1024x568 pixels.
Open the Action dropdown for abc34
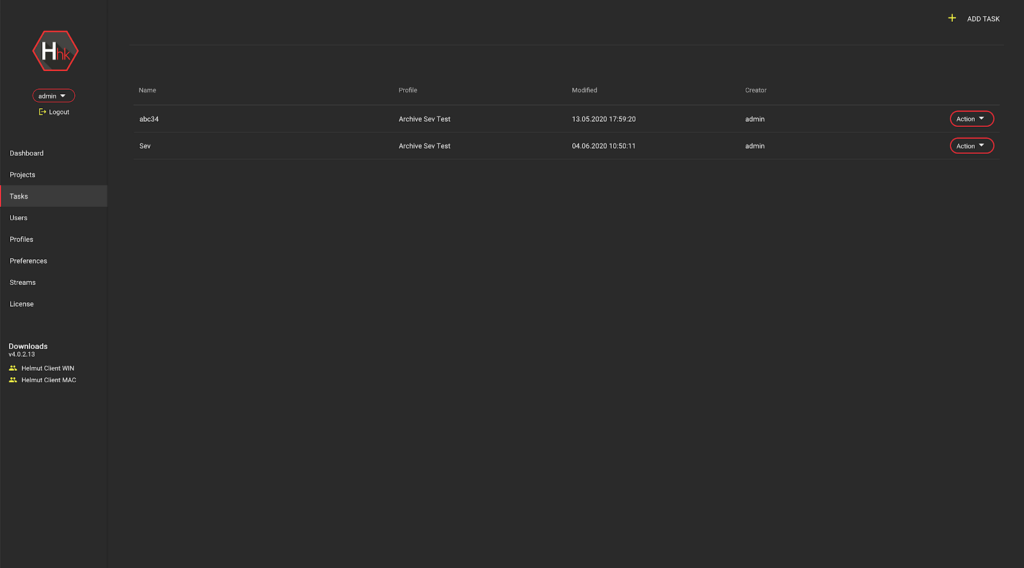(x=972, y=119)
